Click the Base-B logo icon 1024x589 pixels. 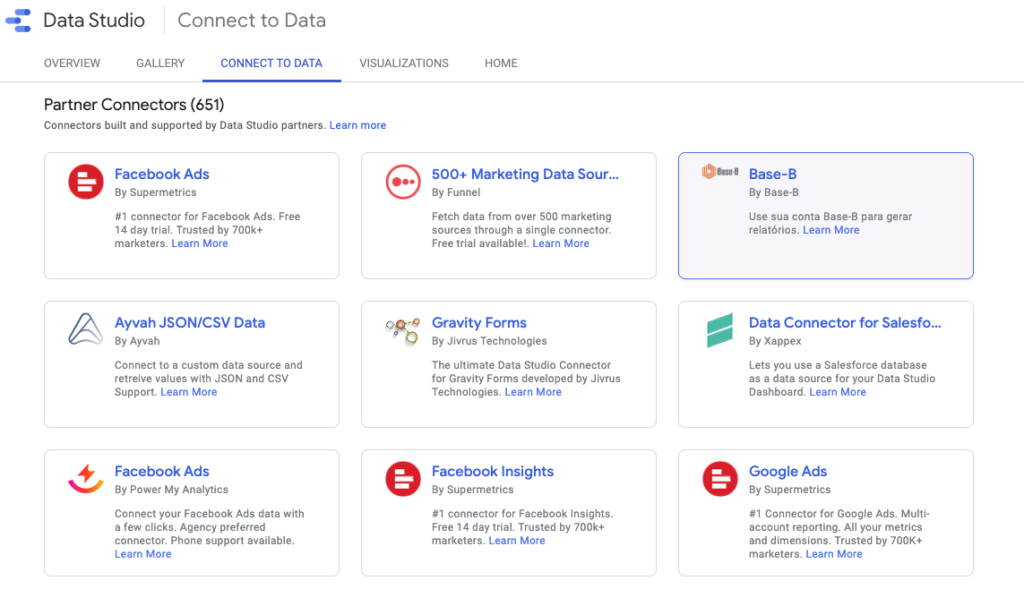click(x=720, y=172)
